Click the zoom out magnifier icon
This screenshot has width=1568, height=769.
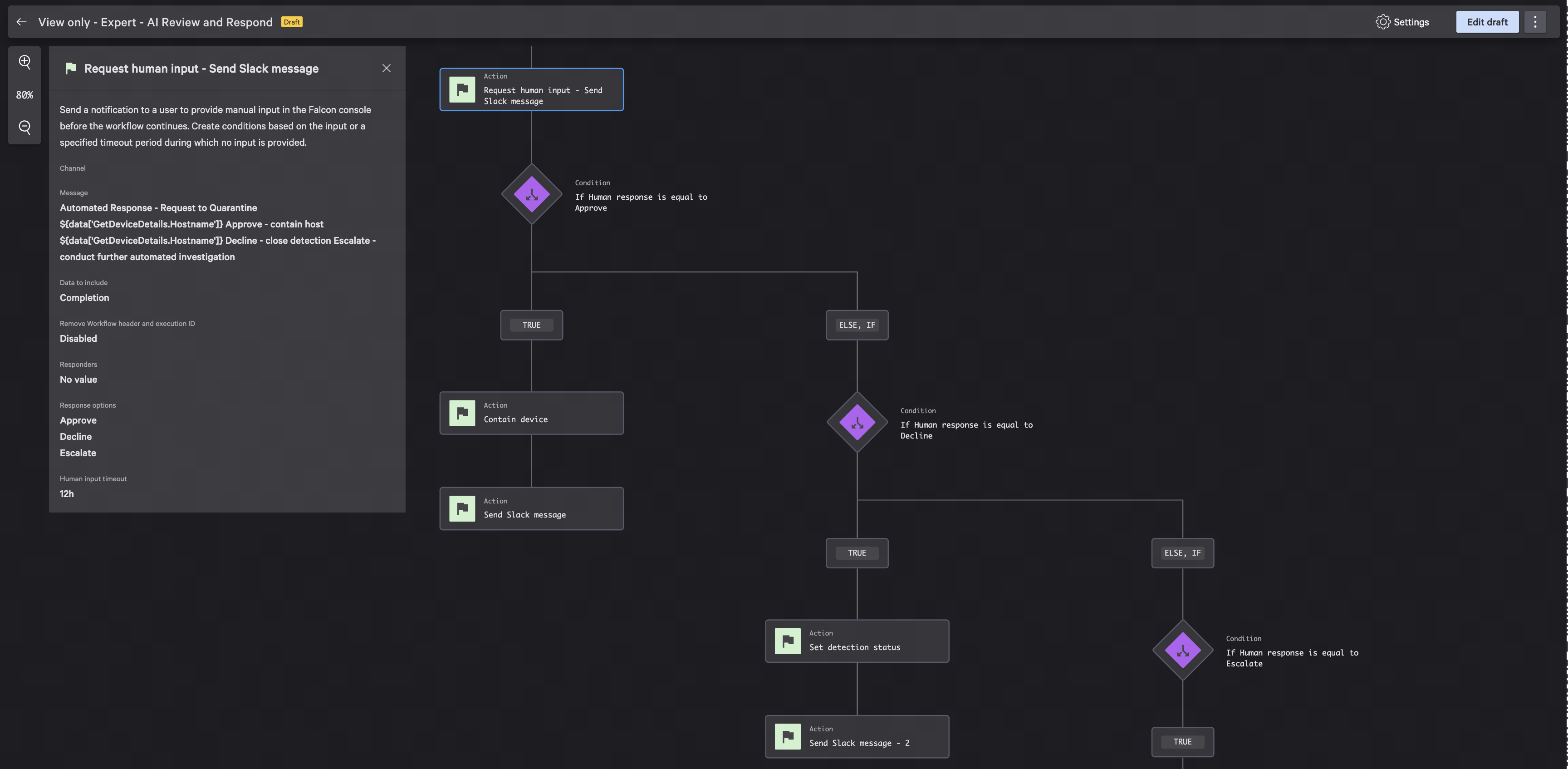(24, 127)
